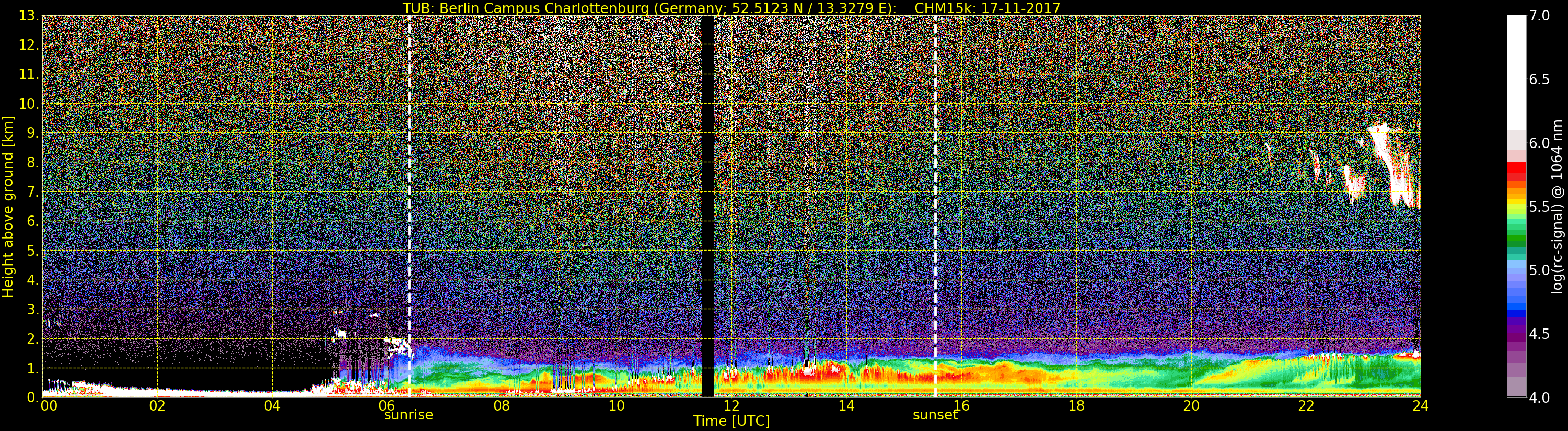Click the 12 tick on the time axis
This screenshot has width=1568, height=431.
(731, 406)
